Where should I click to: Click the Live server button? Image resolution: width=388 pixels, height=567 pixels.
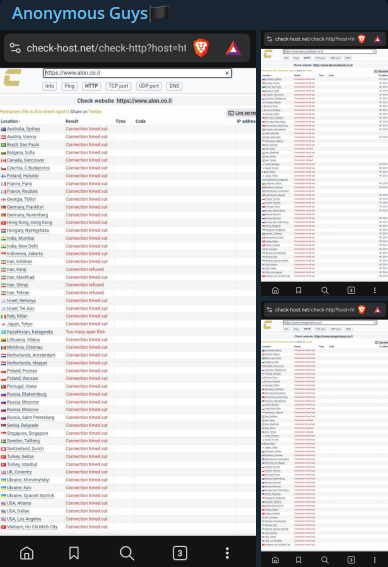tap(241, 113)
